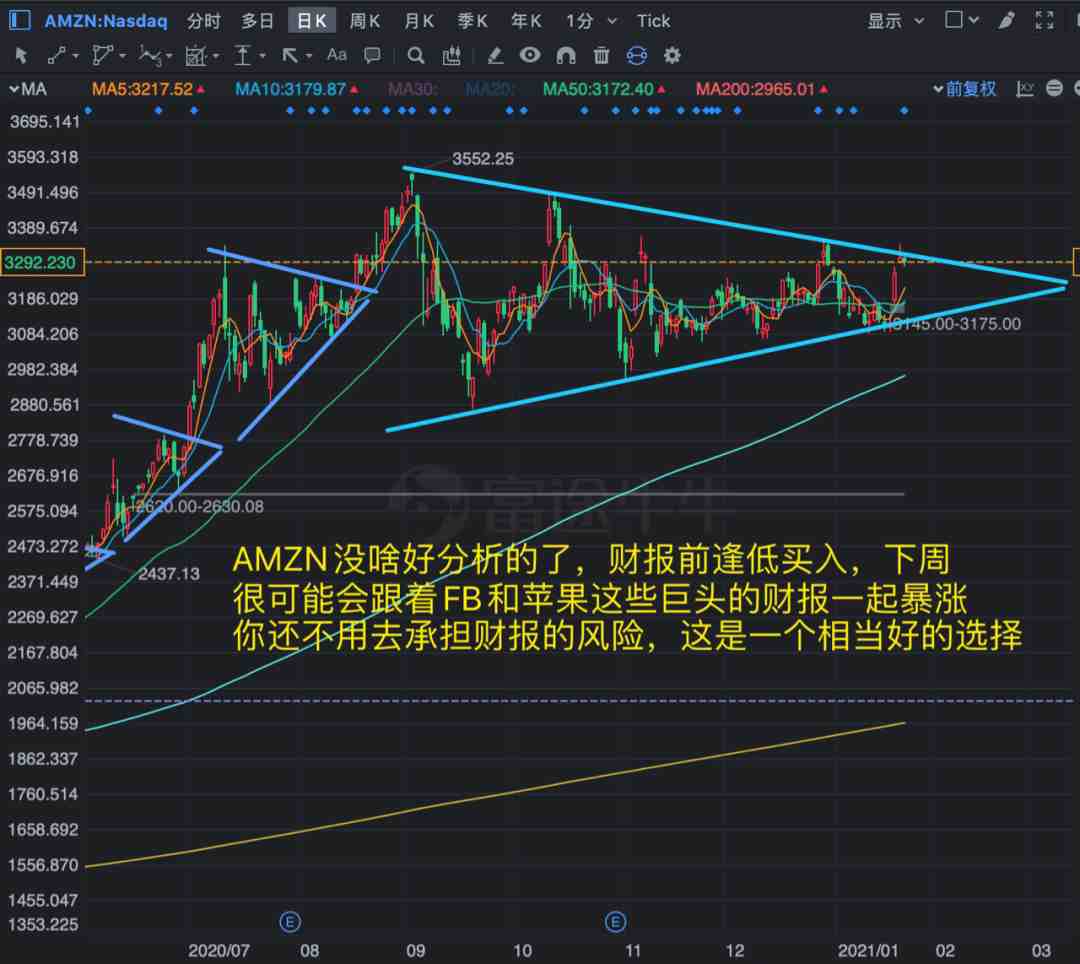The image size is (1080, 964).
Task: Click the 3695.141 price axis value
Action: pos(43,122)
